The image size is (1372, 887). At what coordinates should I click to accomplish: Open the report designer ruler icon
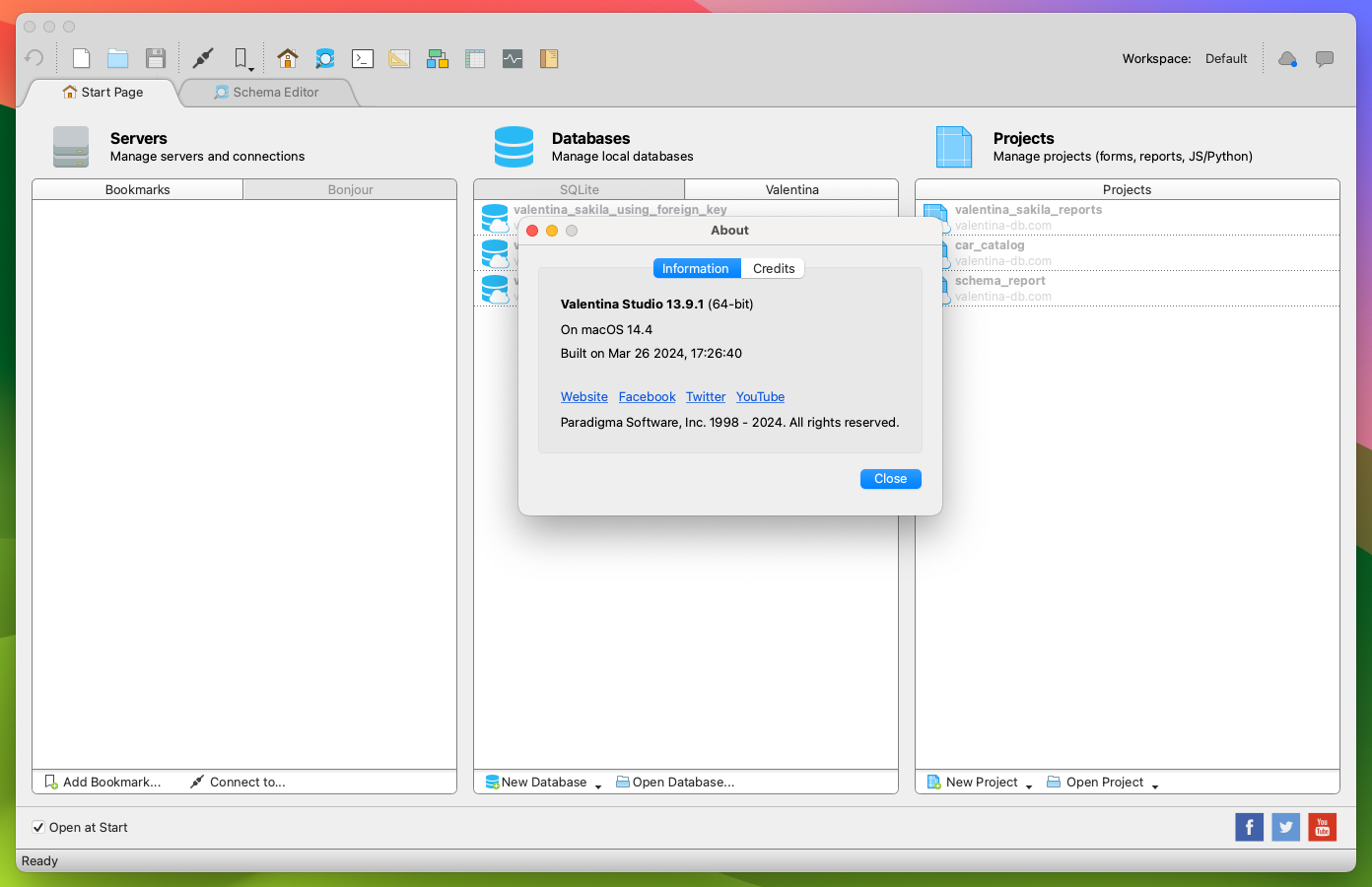pos(399,58)
